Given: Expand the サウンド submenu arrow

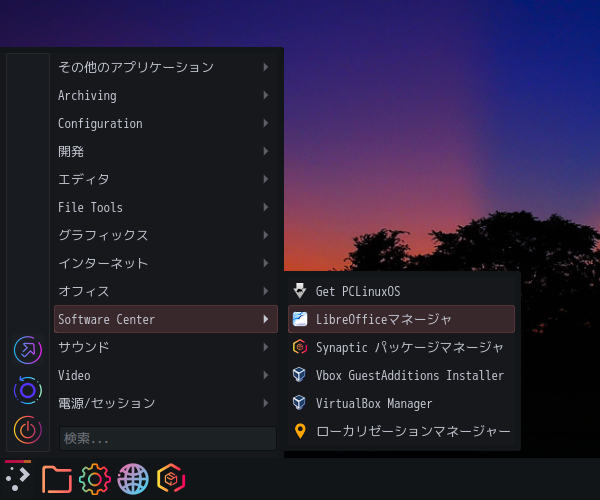Looking at the screenshot, I should click(x=266, y=347).
